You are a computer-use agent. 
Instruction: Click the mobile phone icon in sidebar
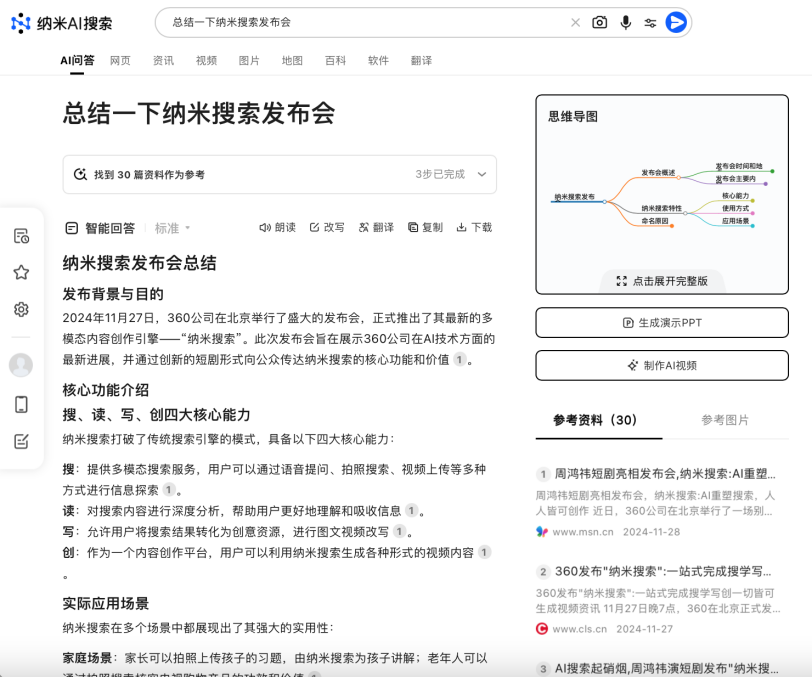[x=21, y=404]
